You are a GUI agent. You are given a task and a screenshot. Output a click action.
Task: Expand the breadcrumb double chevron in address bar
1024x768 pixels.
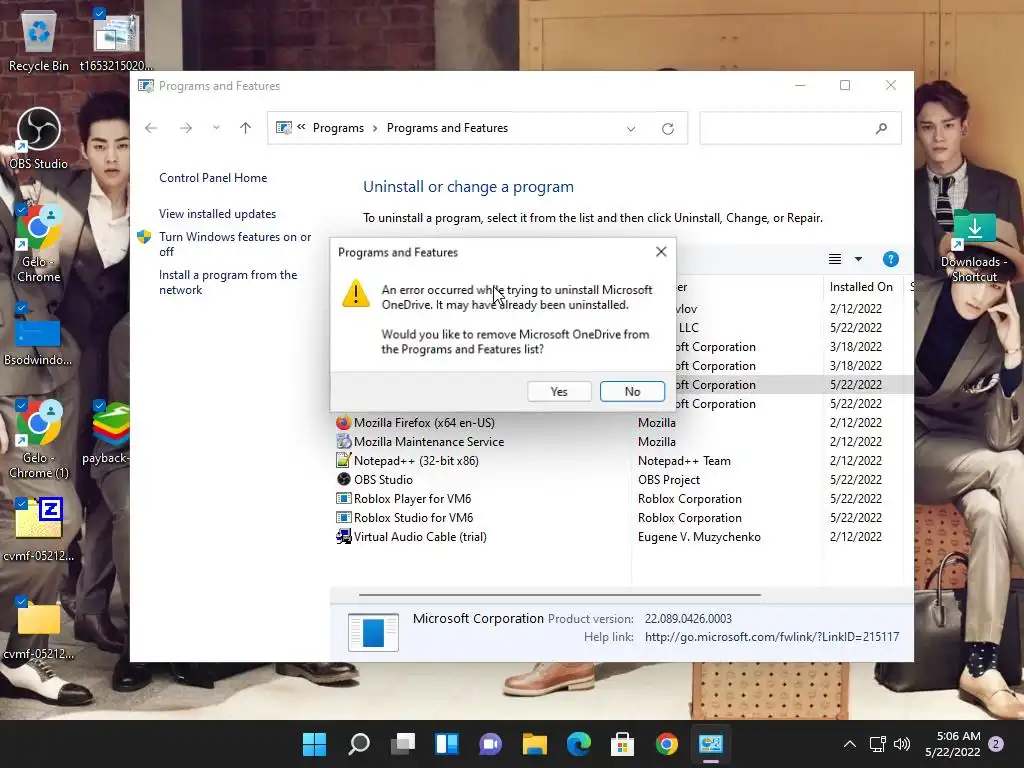click(301, 127)
